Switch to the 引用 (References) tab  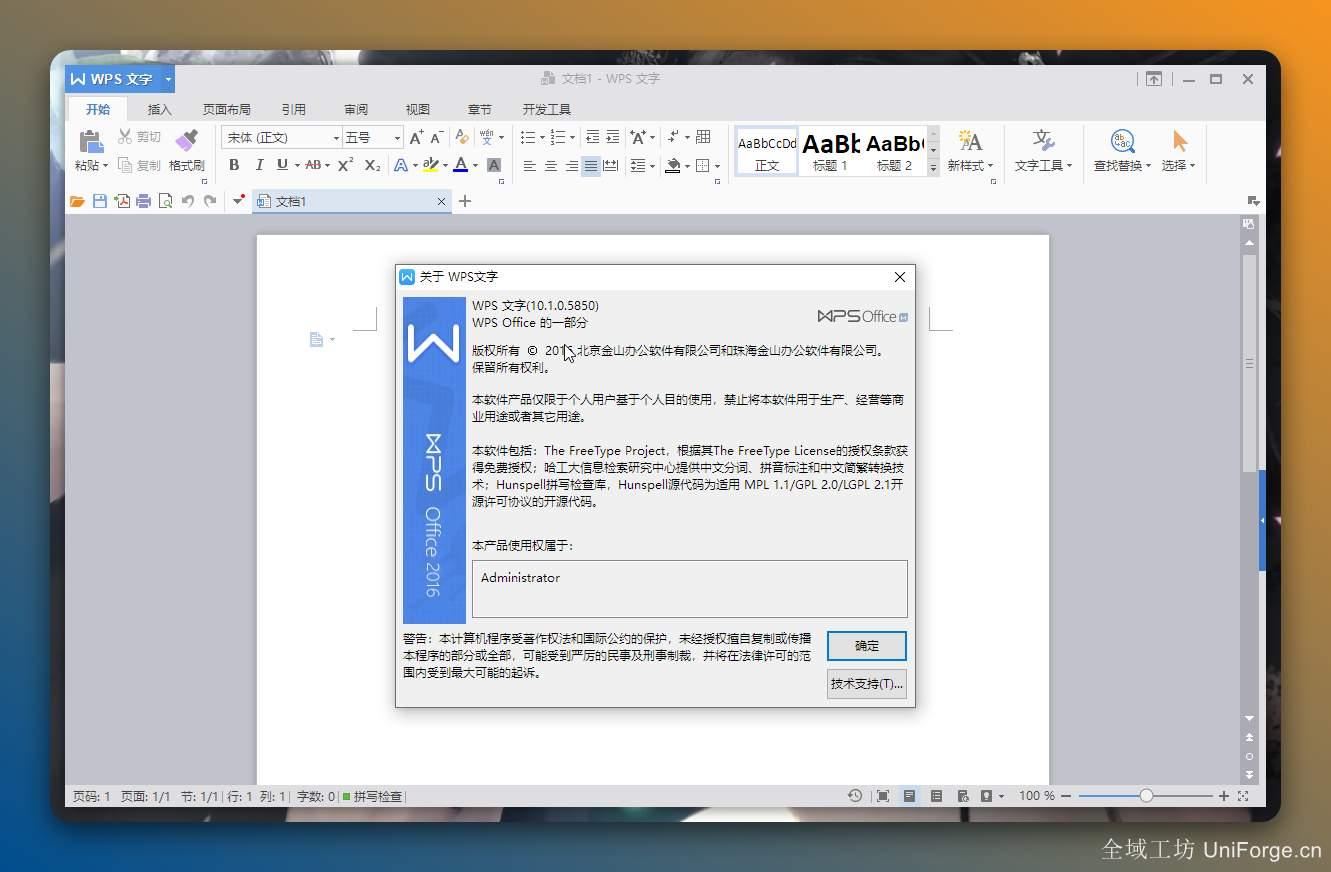[293, 109]
